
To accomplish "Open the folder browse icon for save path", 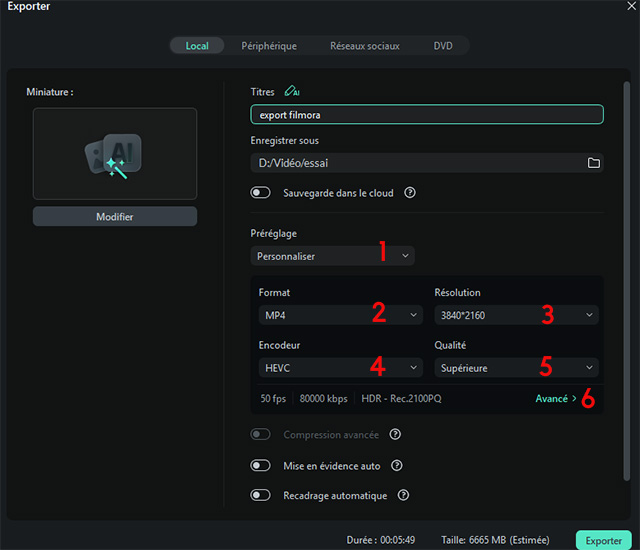I will click(x=593, y=163).
